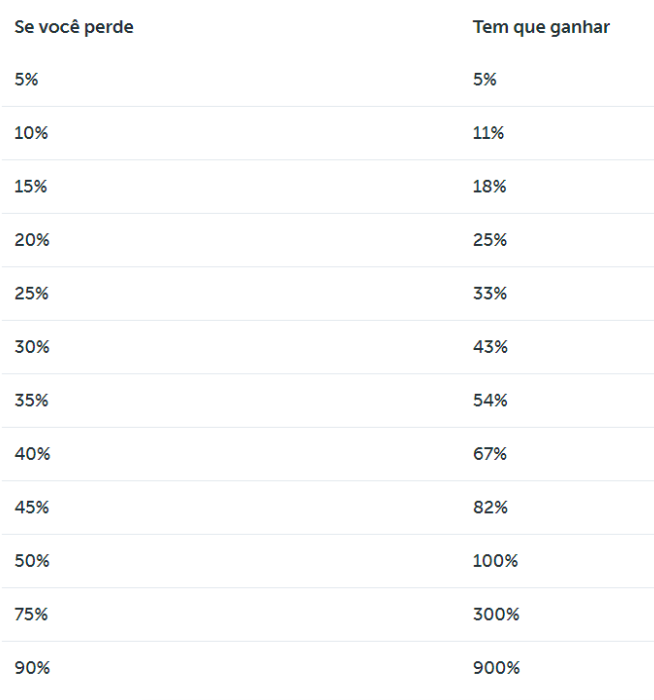This screenshot has height=700, width=654.
Task: Click the 82% gain value
Action: (x=490, y=508)
